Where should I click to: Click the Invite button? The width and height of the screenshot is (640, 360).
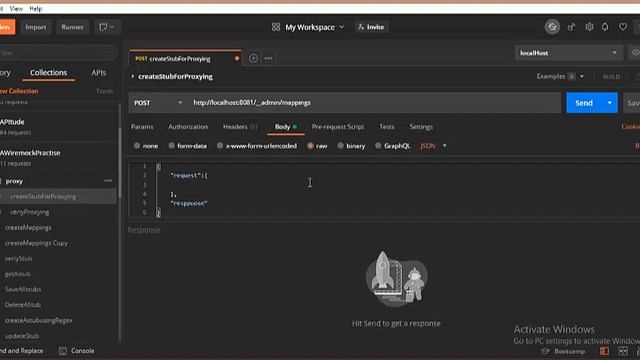click(x=371, y=27)
